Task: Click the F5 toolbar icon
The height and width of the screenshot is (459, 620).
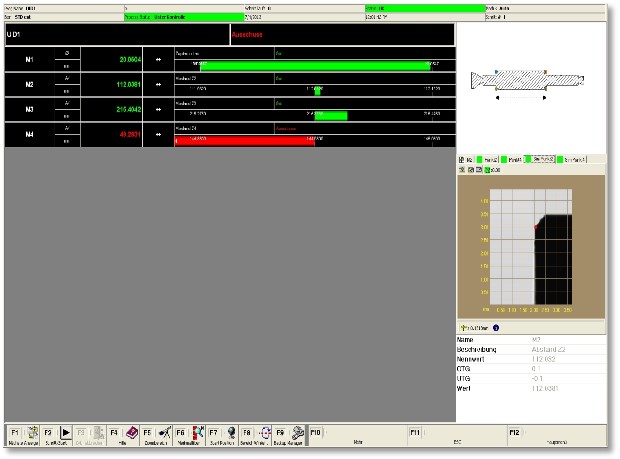Action: click(162, 432)
